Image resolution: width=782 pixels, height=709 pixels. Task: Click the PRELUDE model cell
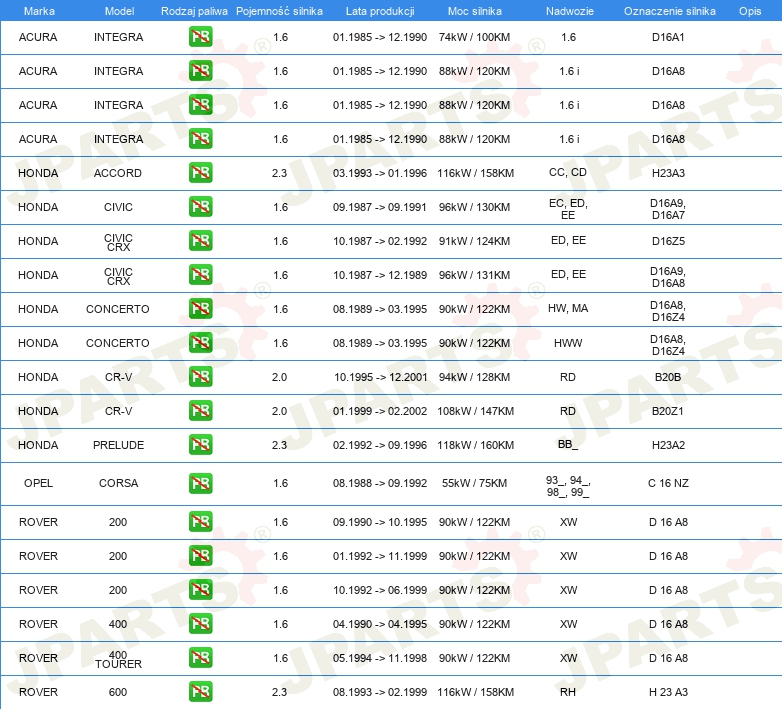point(118,445)
